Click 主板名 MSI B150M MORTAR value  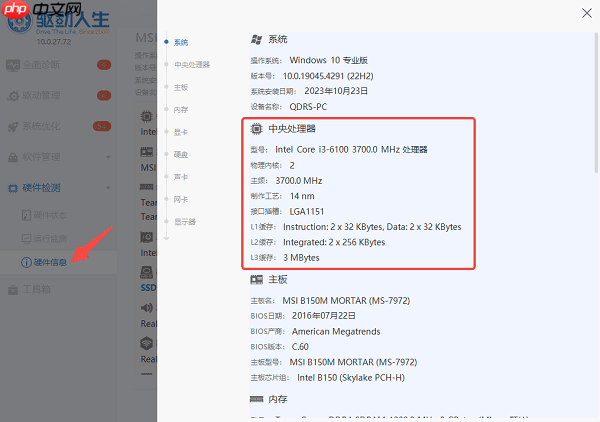[346, 301]
